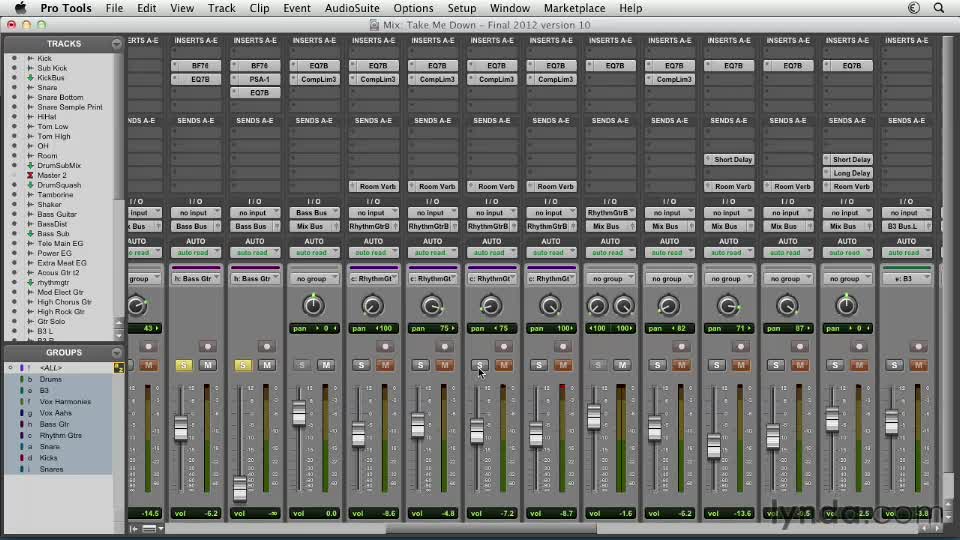This screenshot has width=960, height=540.
Task: Solo the channel showing vol -7.2
Action: click(479, 365)
